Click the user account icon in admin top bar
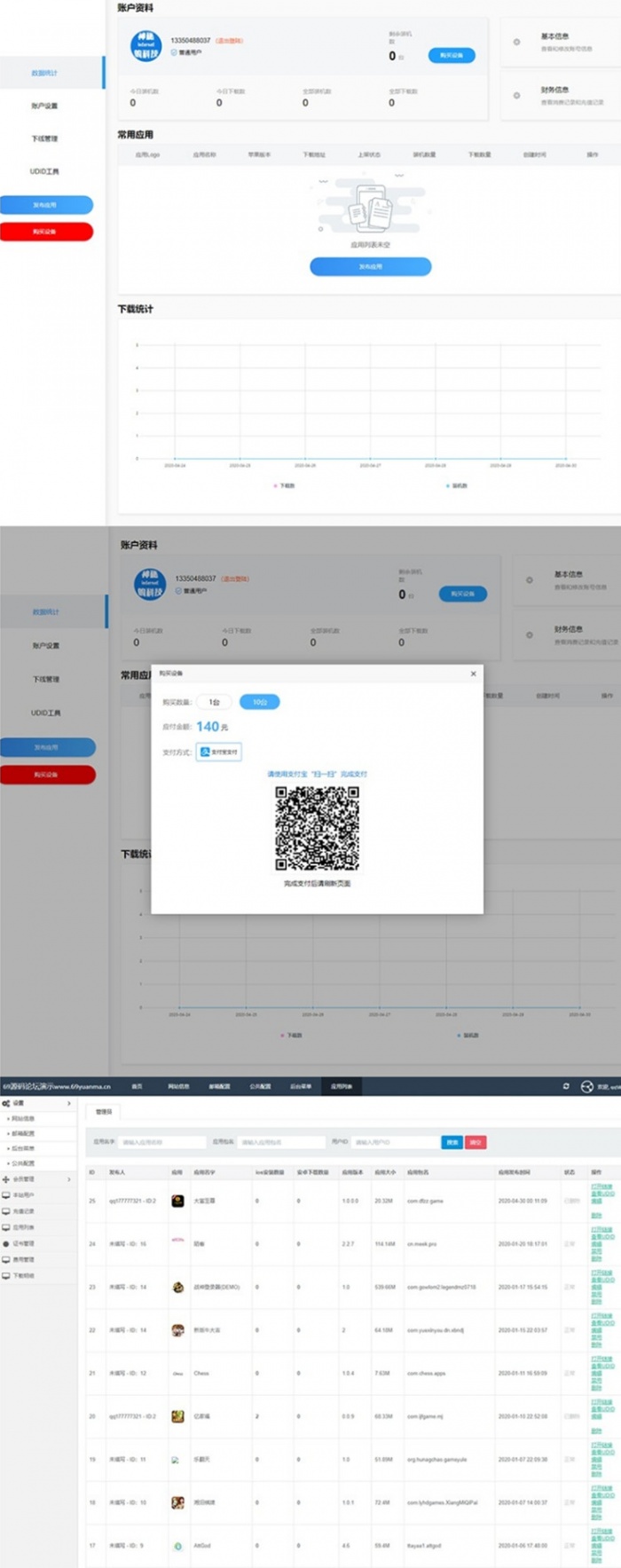Screen dimensions: 621x1568 tap(586, 1086)
